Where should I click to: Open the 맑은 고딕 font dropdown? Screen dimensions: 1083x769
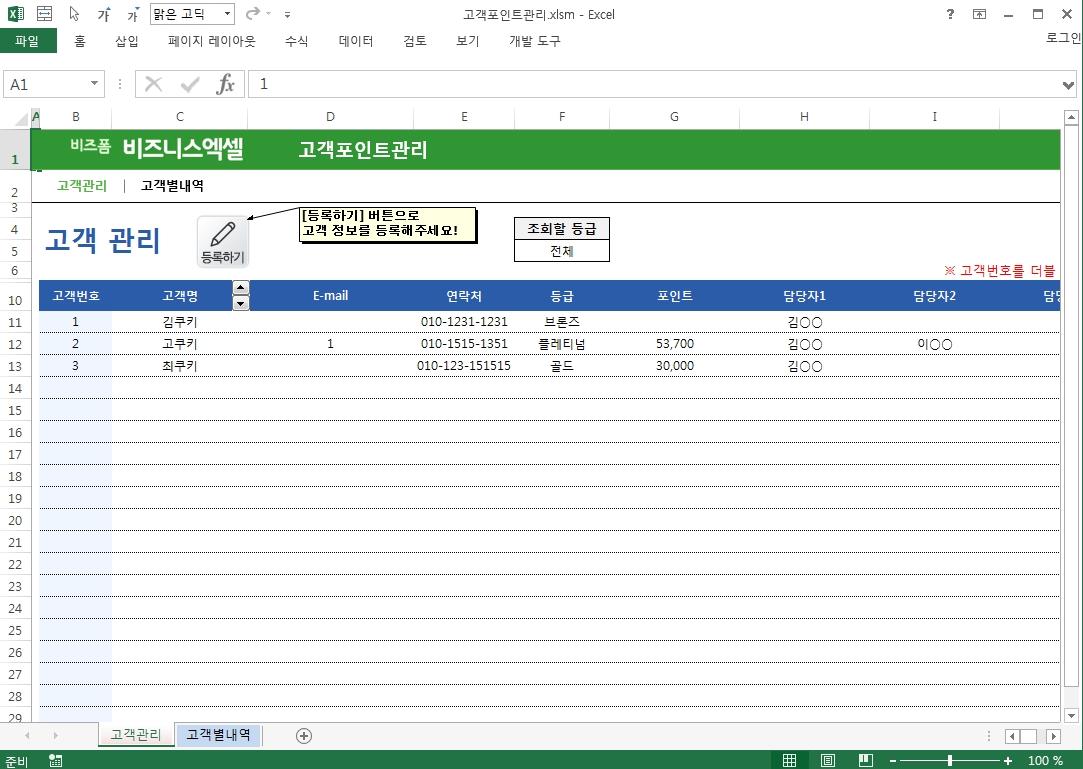coord(227,14)
